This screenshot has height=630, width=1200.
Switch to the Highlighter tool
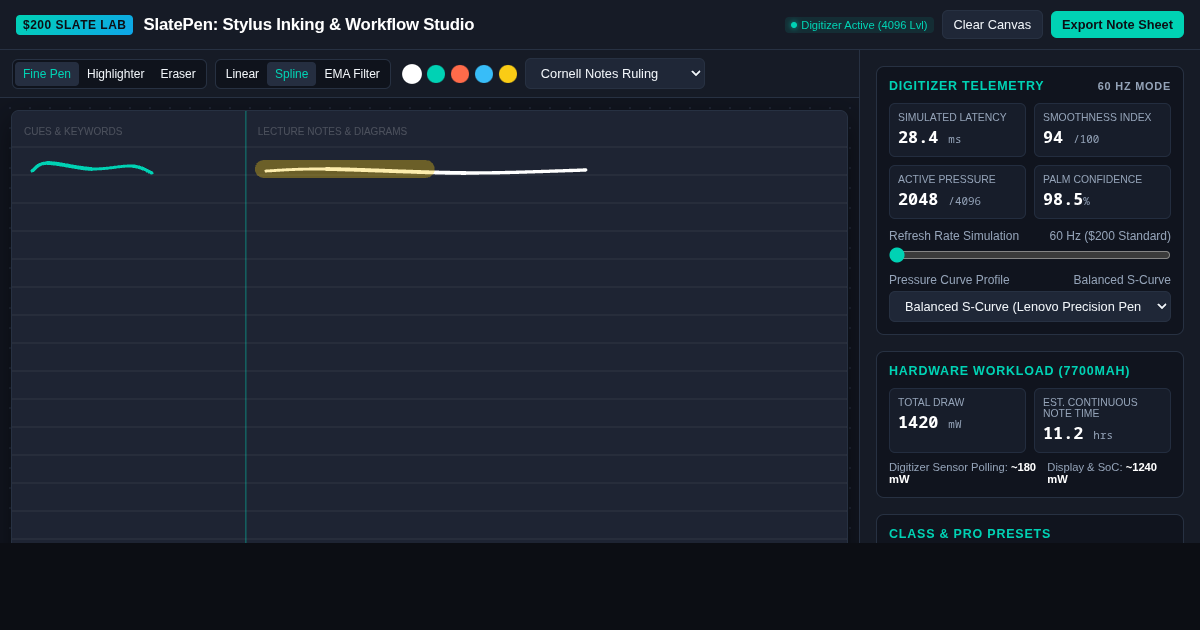point(115,74)
